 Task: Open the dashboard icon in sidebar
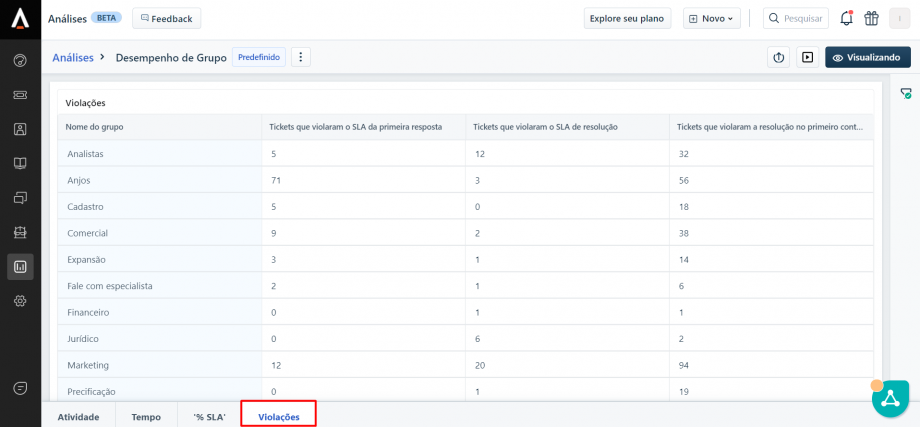(20, 60)
